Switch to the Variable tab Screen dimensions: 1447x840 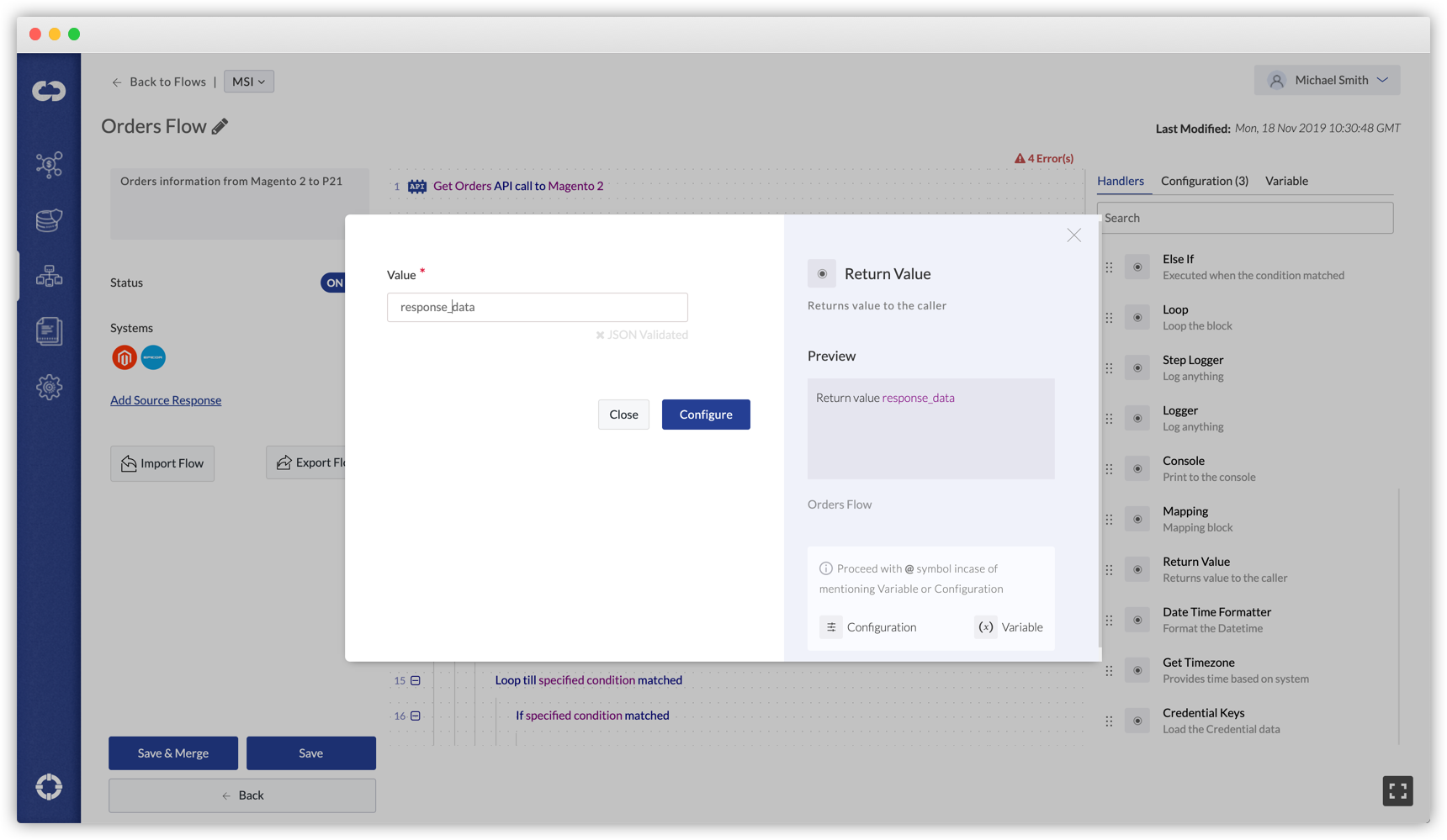tap(1286, 181)
